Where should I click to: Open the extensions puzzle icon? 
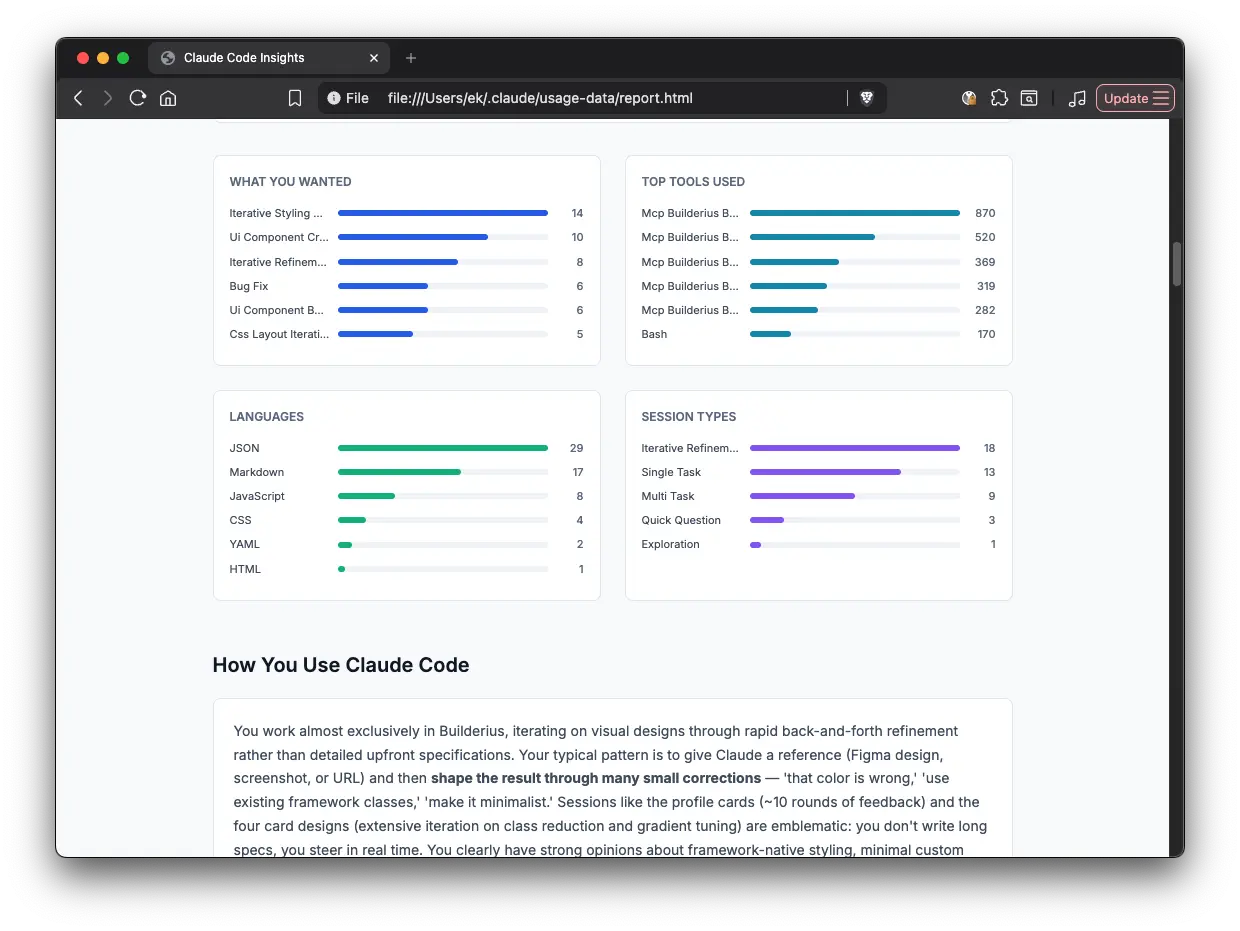(x=999, y=98)
